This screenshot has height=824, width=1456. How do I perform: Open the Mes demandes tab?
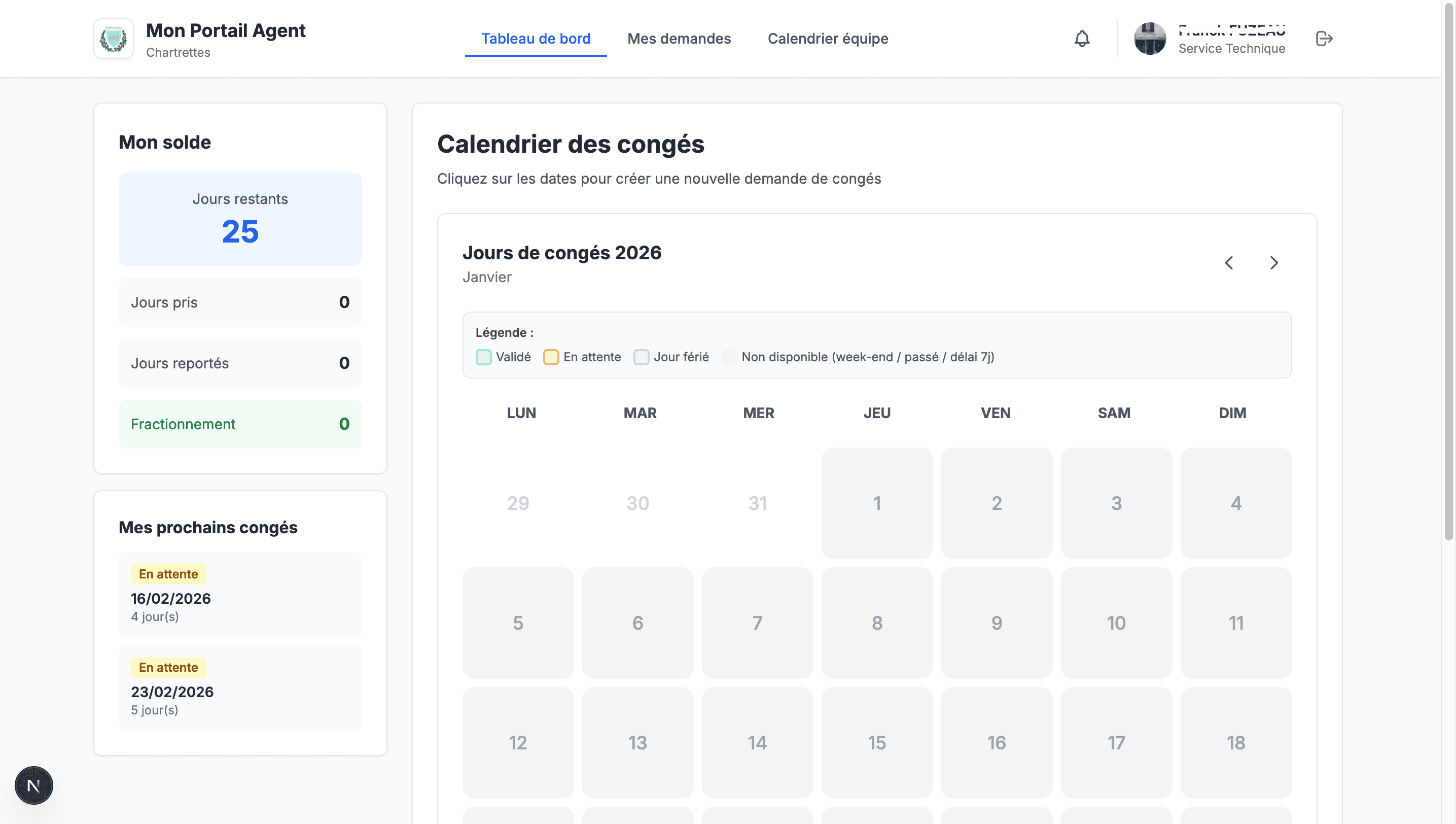coord(679,39)
